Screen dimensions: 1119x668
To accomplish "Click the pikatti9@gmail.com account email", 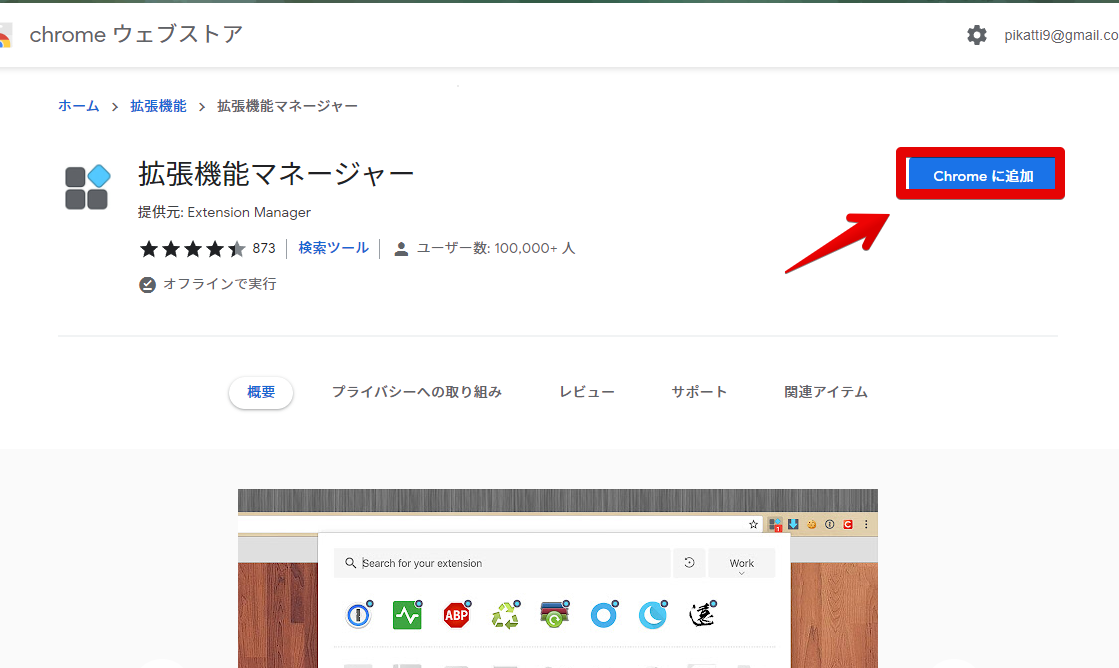I will pos(1061,35).
